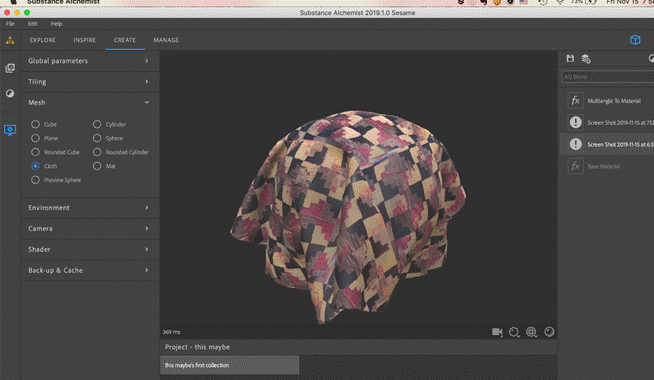Screen dimensions: 654x380
Task: Click the cloth 3D preview viewport
Action: tap(359, 194)
